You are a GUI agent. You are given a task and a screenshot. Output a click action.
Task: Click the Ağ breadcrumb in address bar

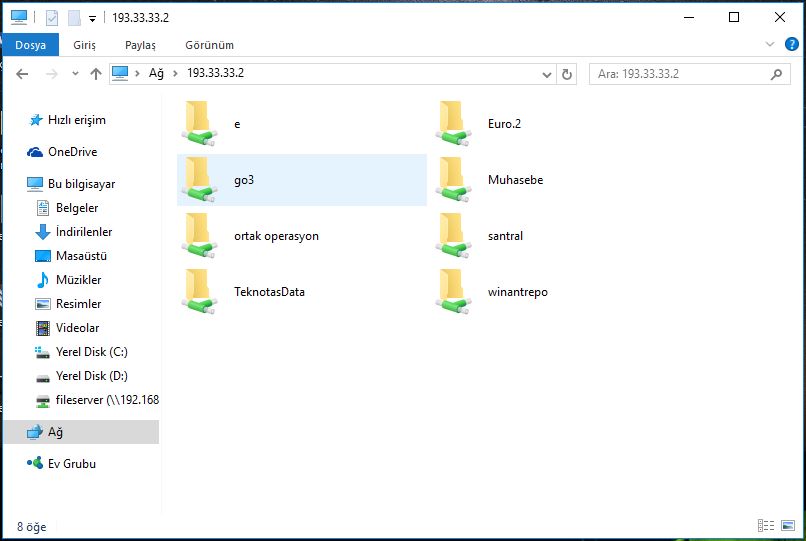(155, 73)
